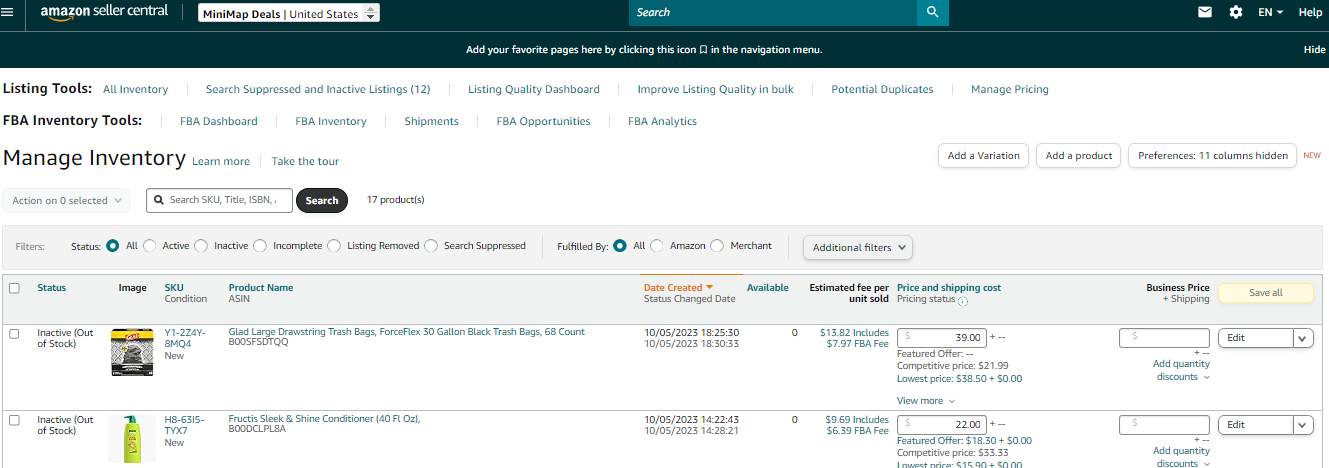The image size is (1329, 468).
Task: Expand Add quantity discounts for Glad Trash Bags
Action: coord(1181,371)
